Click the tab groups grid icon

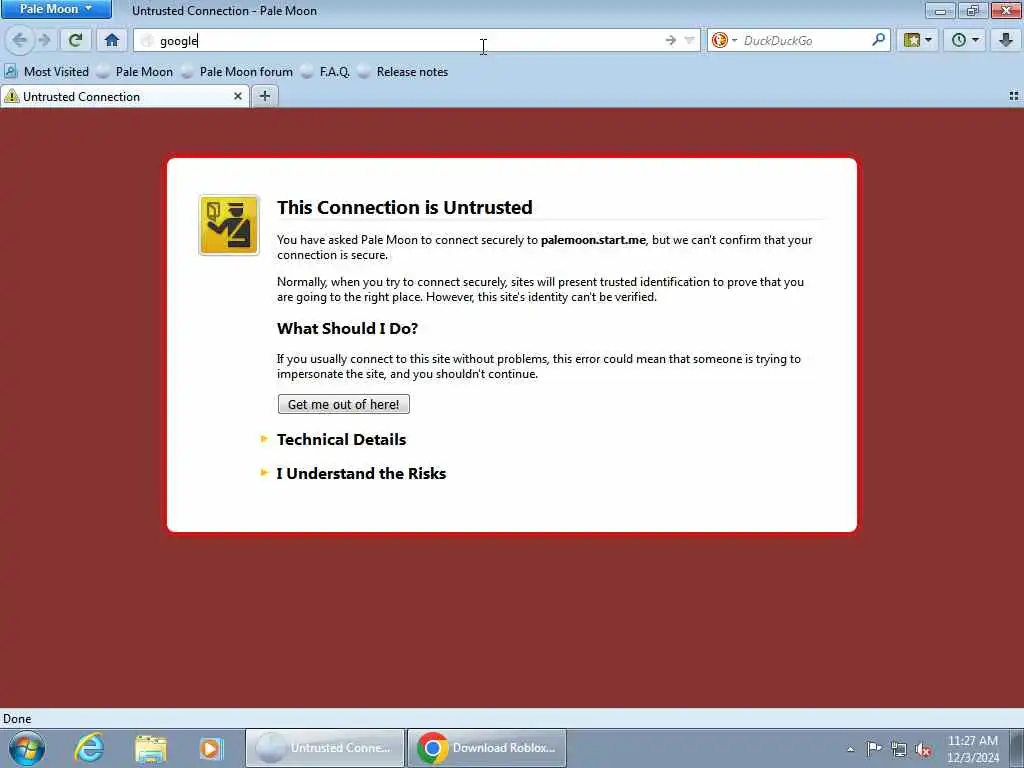pos(1014,96)
